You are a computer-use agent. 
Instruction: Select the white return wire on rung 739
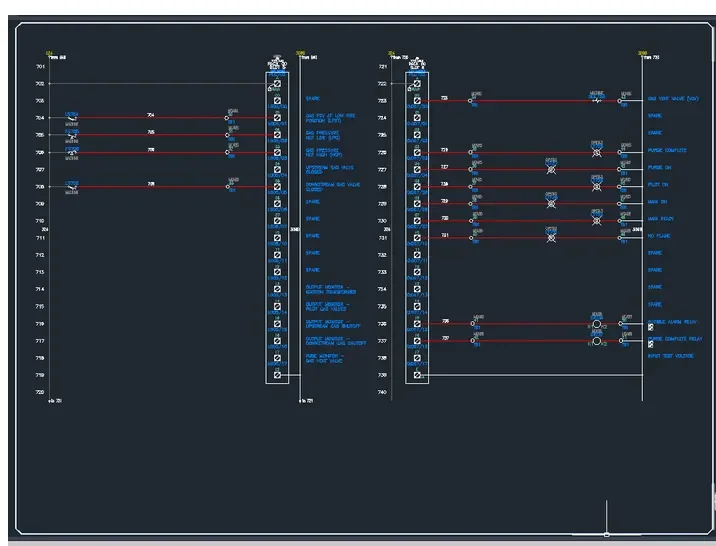(532, 375)
